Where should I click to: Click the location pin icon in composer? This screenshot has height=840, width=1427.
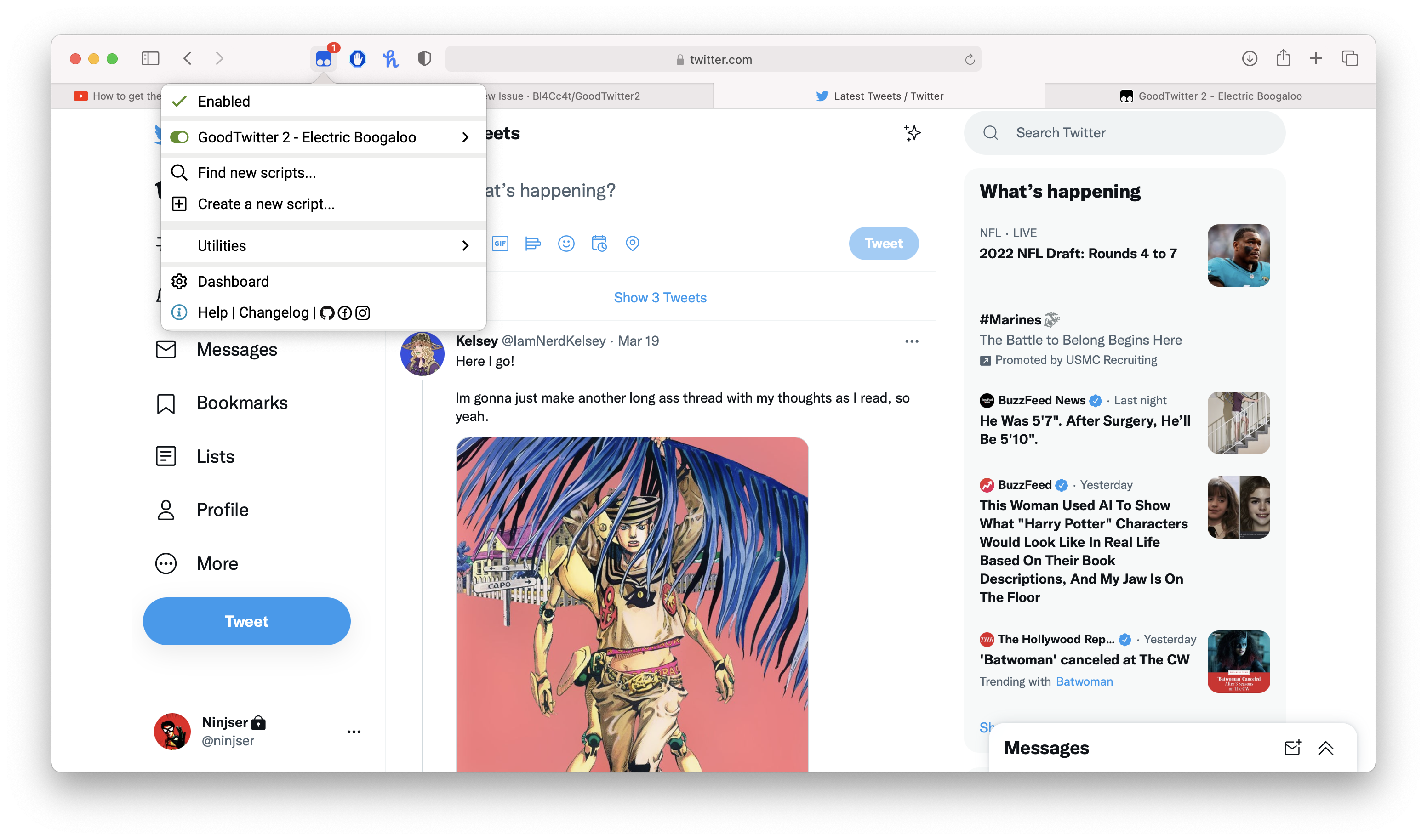coord(632,244)
